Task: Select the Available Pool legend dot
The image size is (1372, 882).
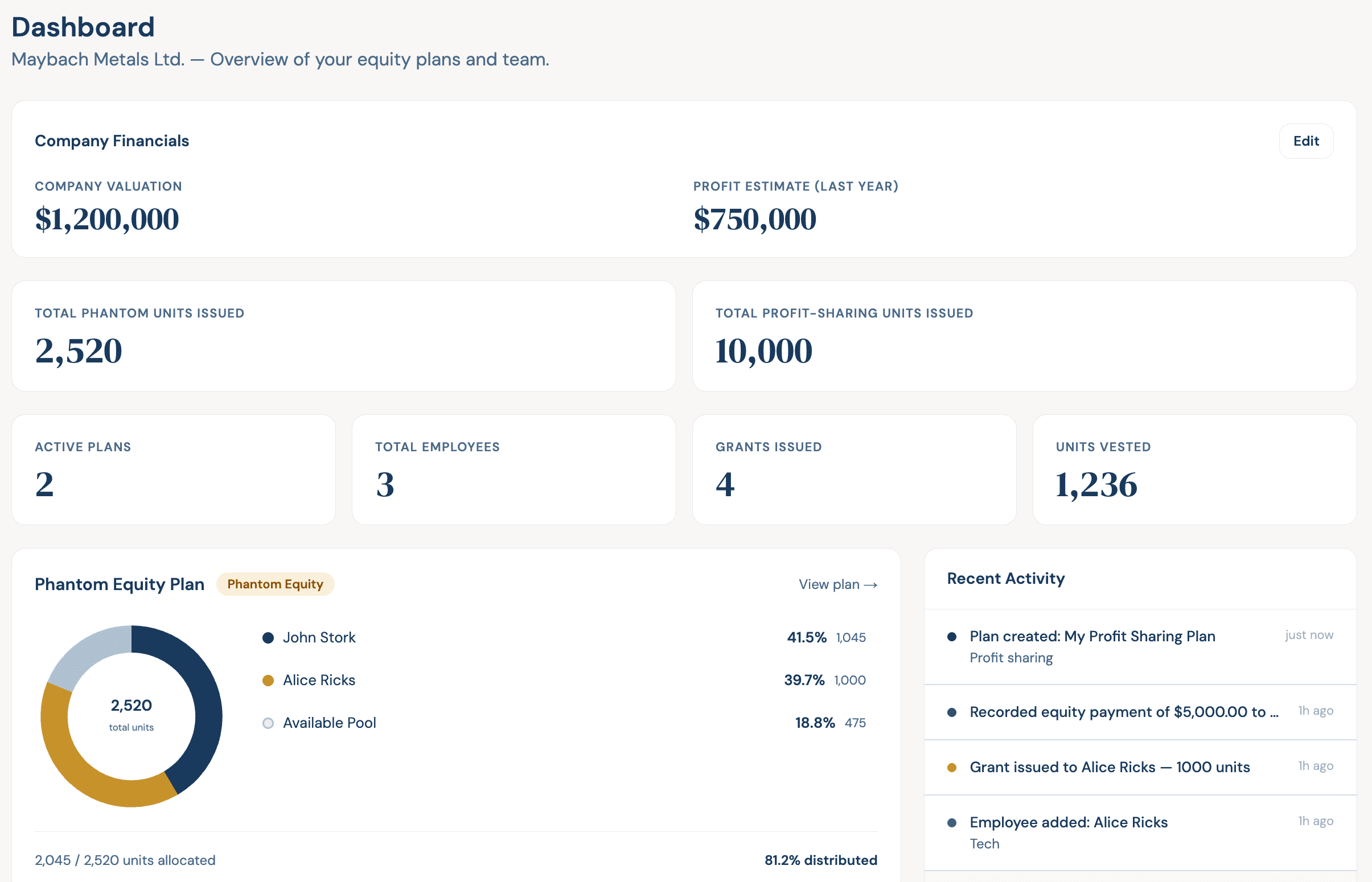Action: [x=268, y=723]
